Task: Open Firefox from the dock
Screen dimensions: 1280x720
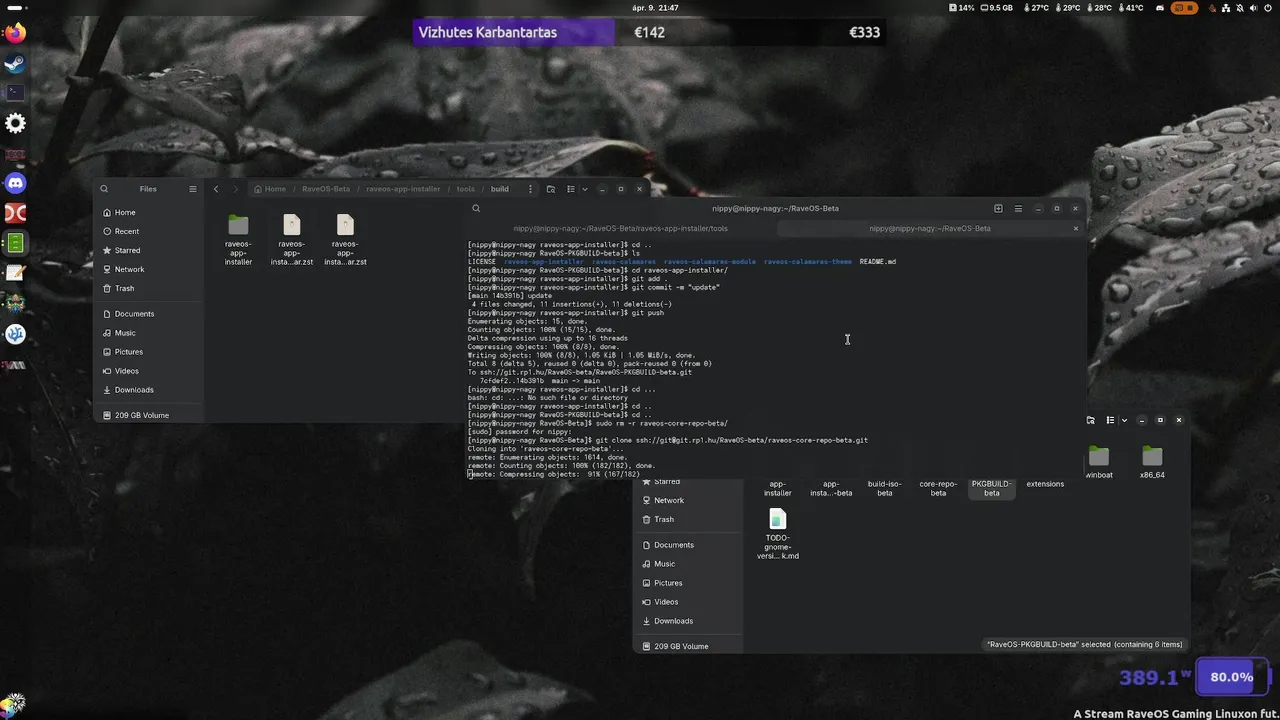Action: 15,33
